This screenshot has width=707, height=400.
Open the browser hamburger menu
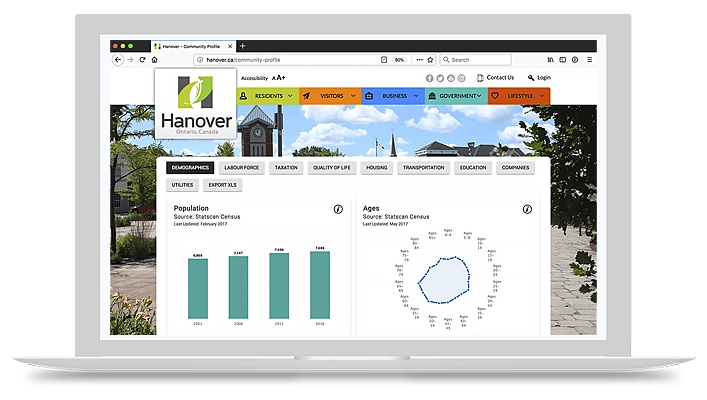(589, 60)
